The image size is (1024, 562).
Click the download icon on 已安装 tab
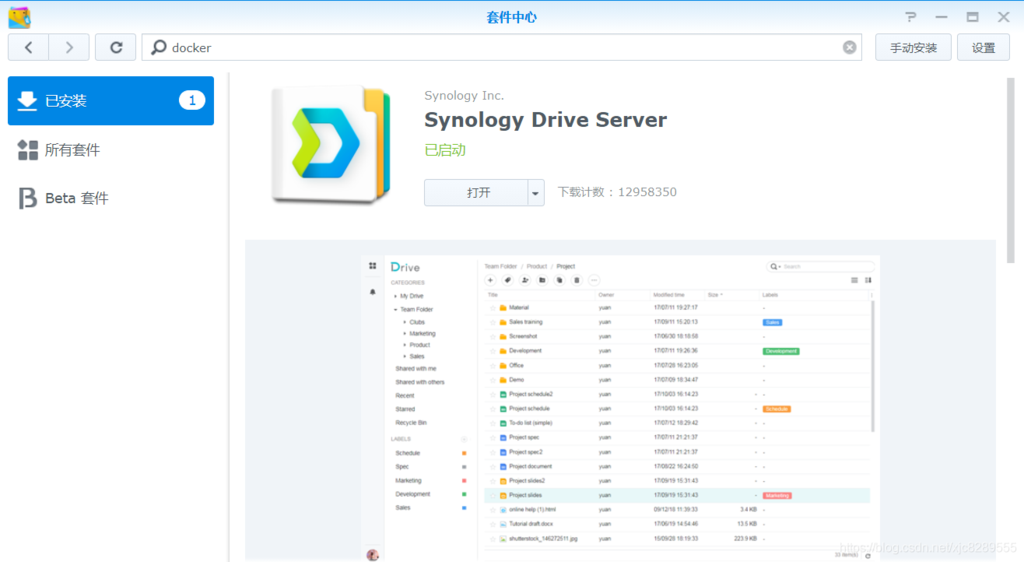(x=27, y=101)
